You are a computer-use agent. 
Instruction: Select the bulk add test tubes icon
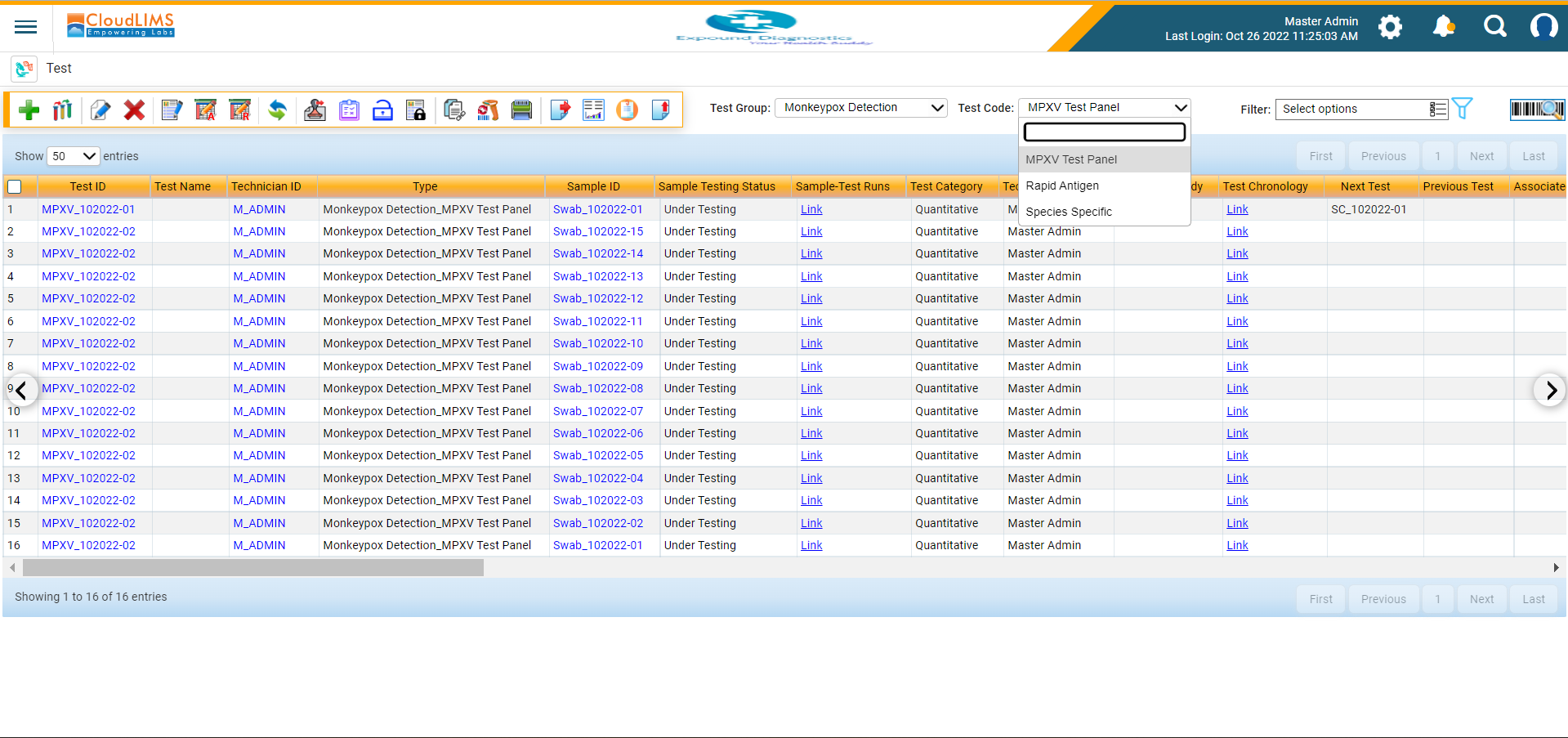click(x=62, y=110)
